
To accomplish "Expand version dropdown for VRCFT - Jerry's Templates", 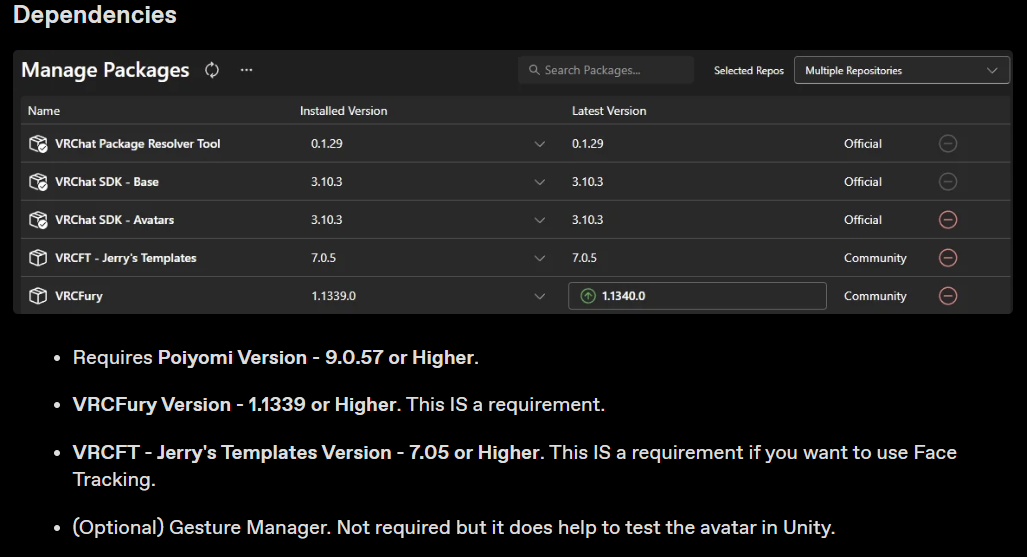I will click(540, 258).
